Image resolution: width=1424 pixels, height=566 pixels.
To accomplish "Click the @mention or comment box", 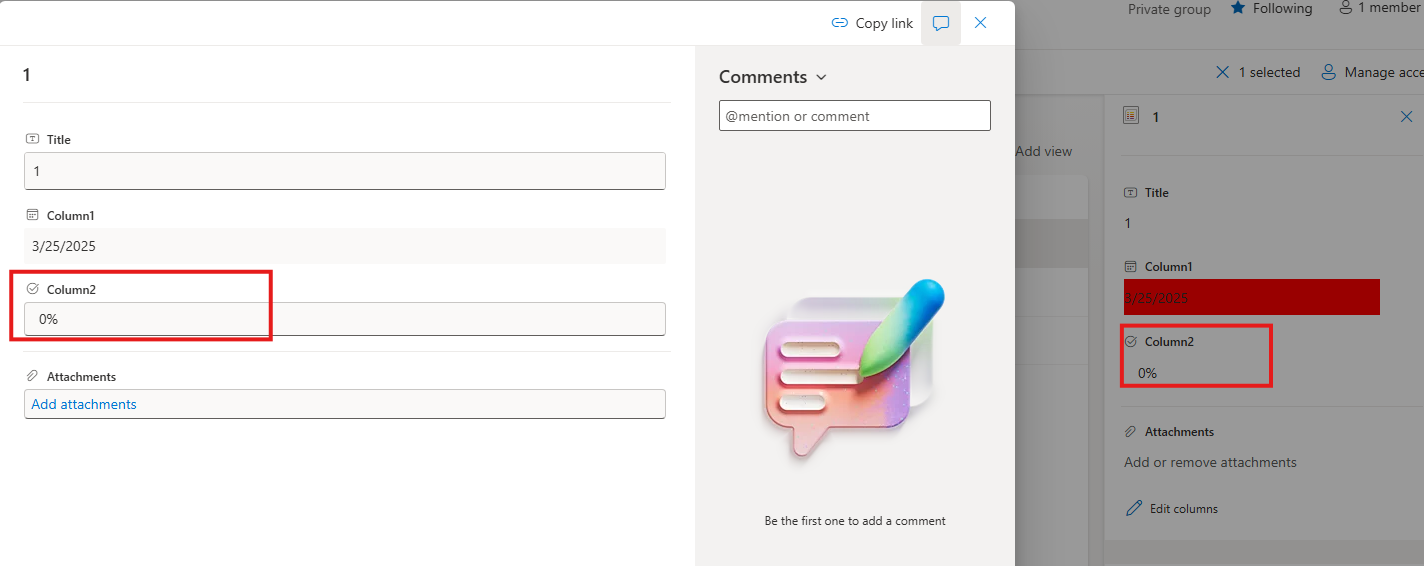I will point(855,115).
